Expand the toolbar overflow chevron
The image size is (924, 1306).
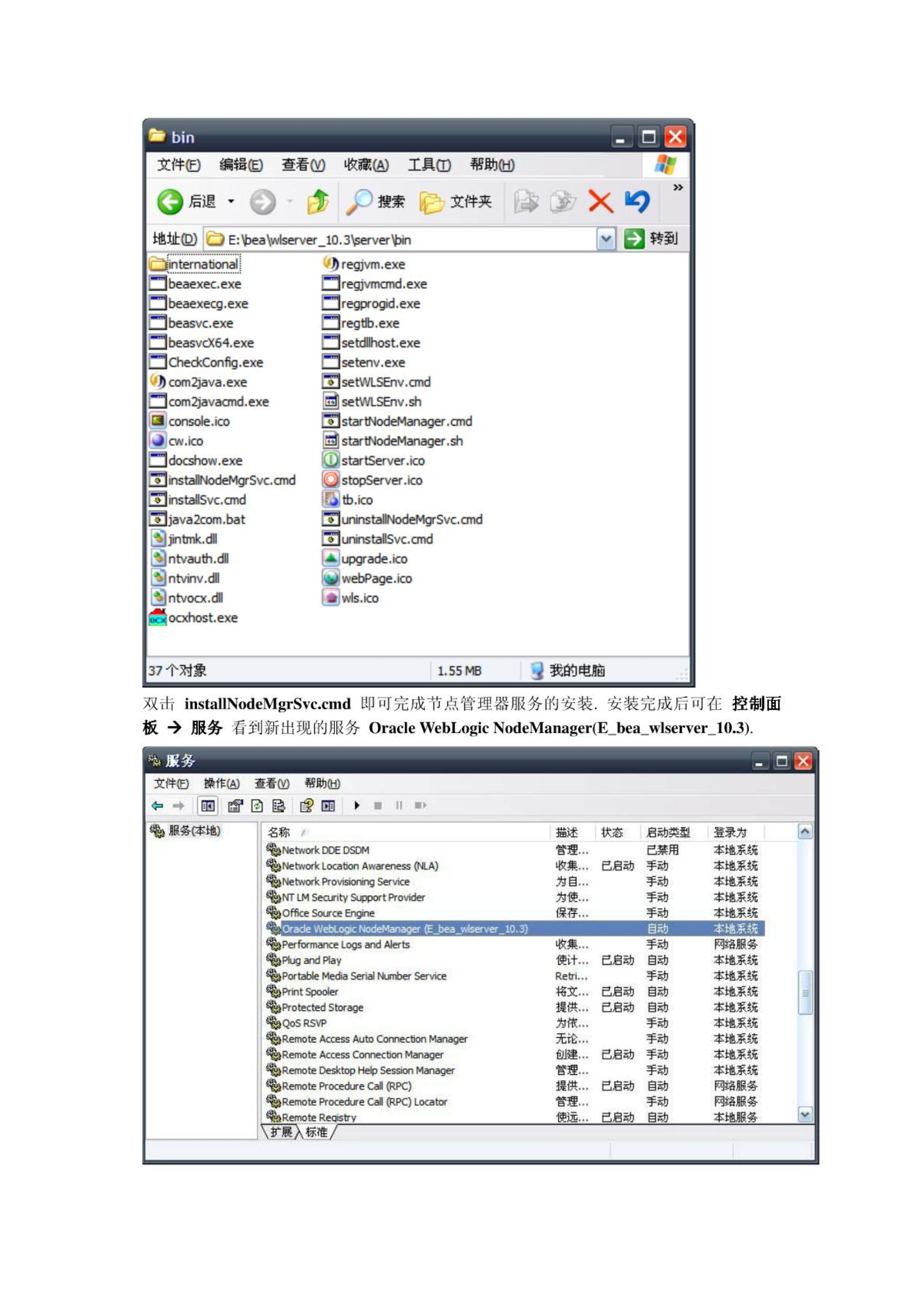click(678, 187)
